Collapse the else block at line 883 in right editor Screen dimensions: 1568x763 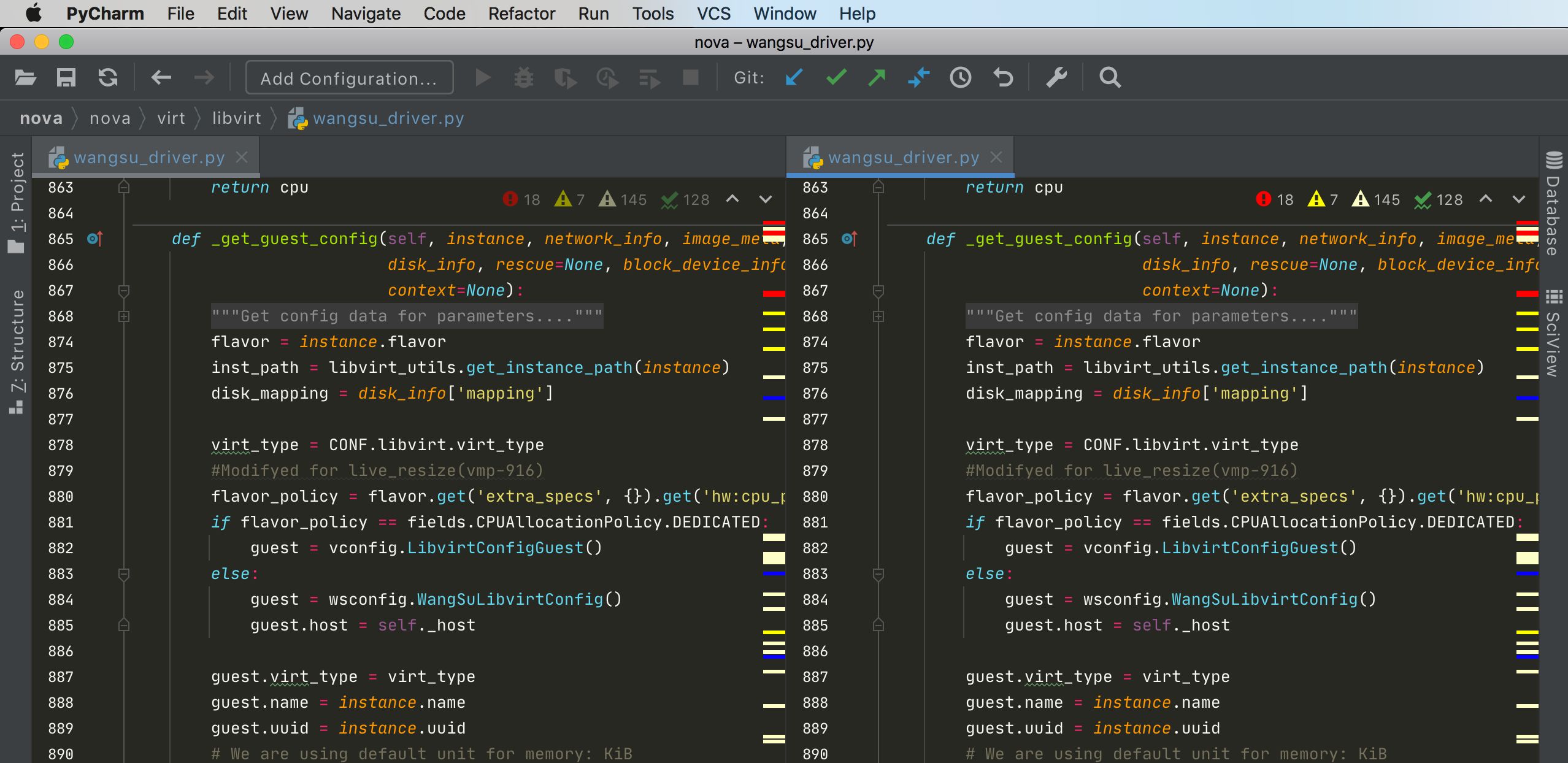point(878,574)
